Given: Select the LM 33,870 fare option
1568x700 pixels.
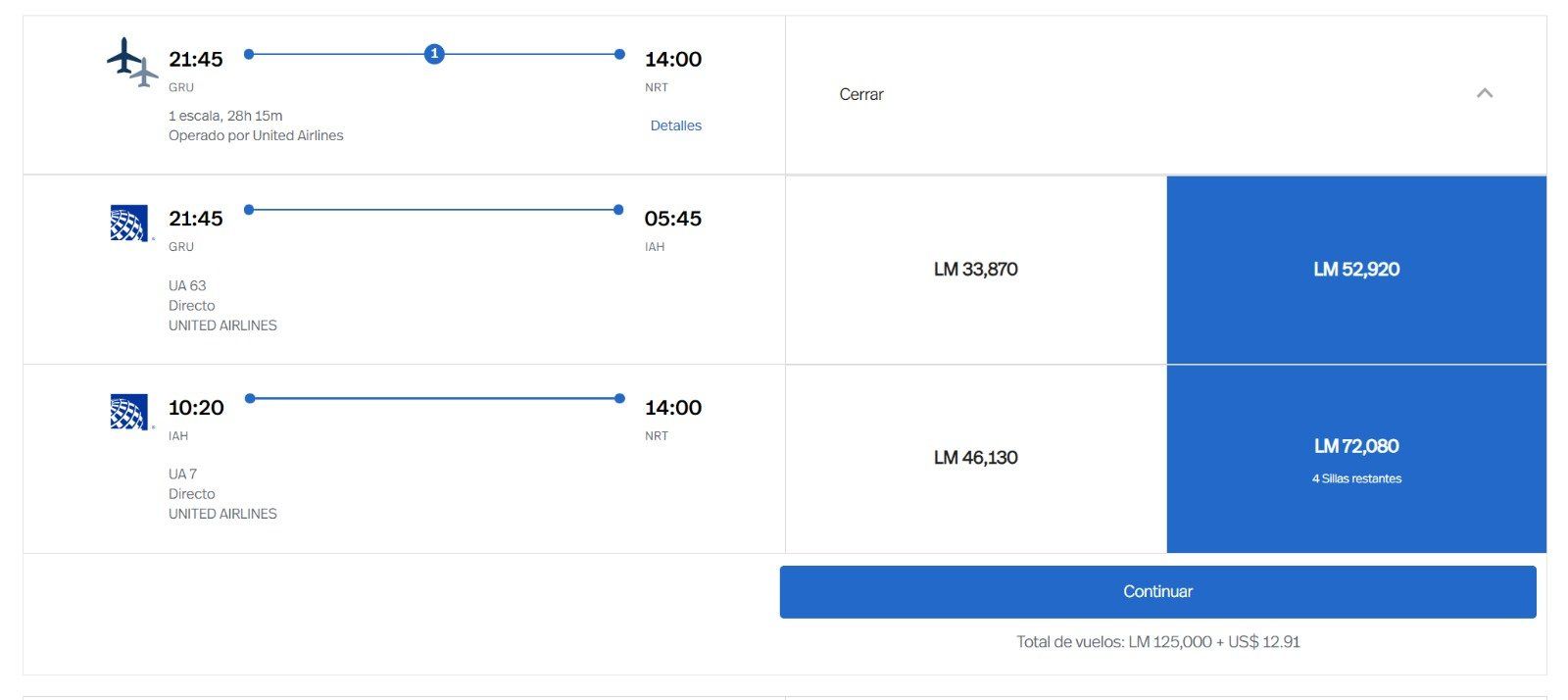Looking at the screenshot, I should coord(975,269).
